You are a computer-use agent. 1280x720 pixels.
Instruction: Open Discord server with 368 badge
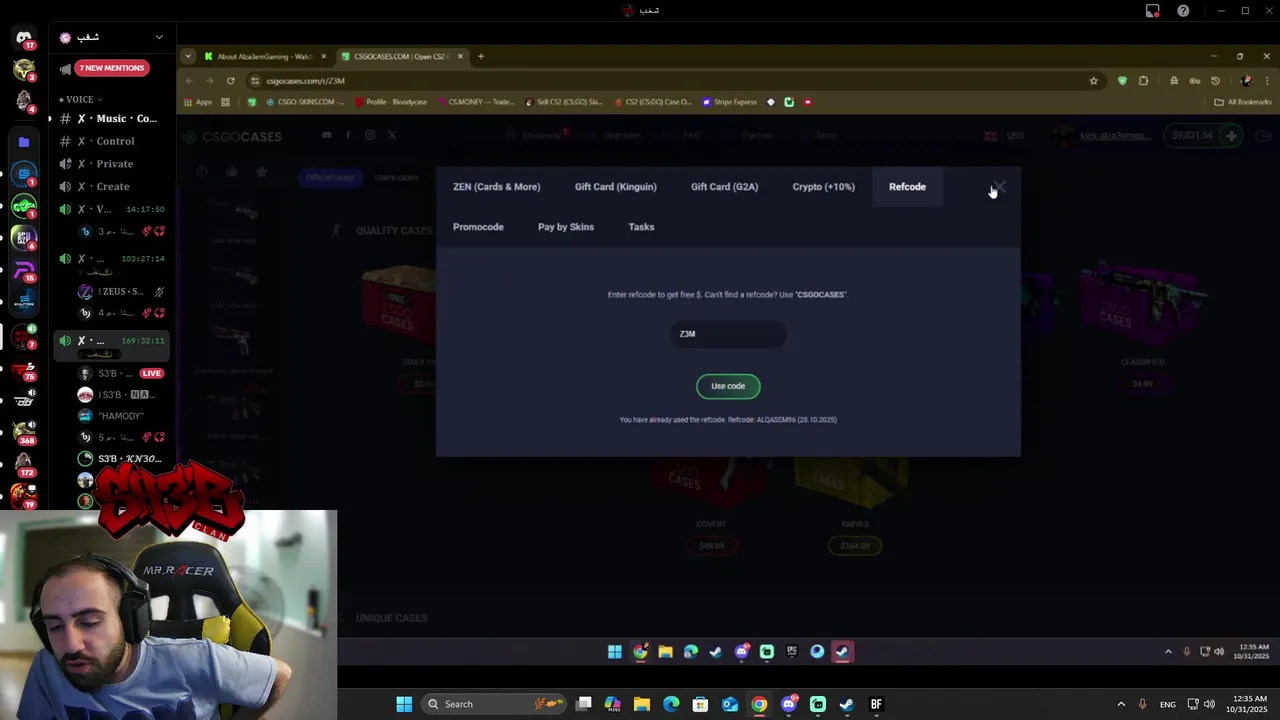click(x=24, y=431)
